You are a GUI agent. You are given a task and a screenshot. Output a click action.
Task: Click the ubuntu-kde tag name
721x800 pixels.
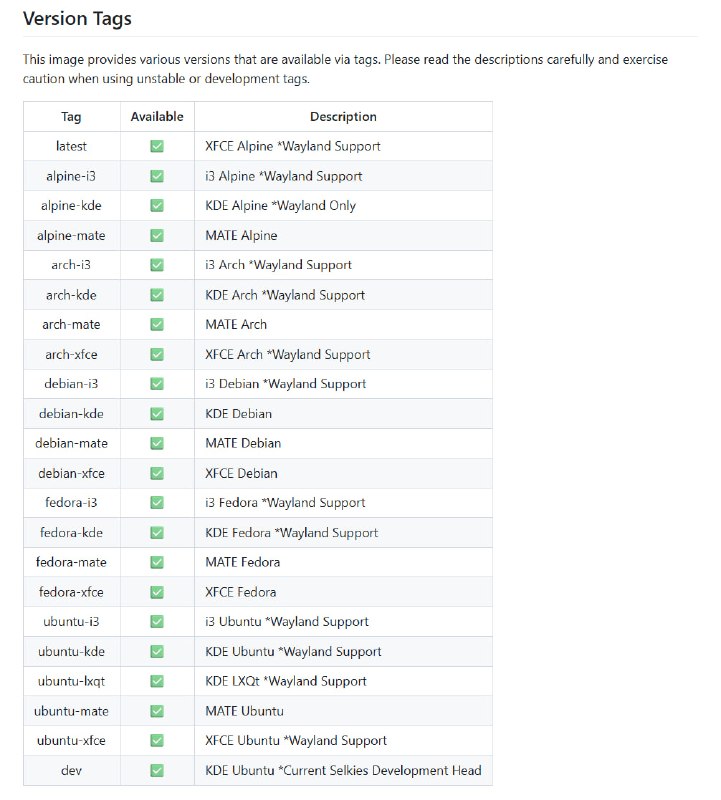click(x=71, y=652)
